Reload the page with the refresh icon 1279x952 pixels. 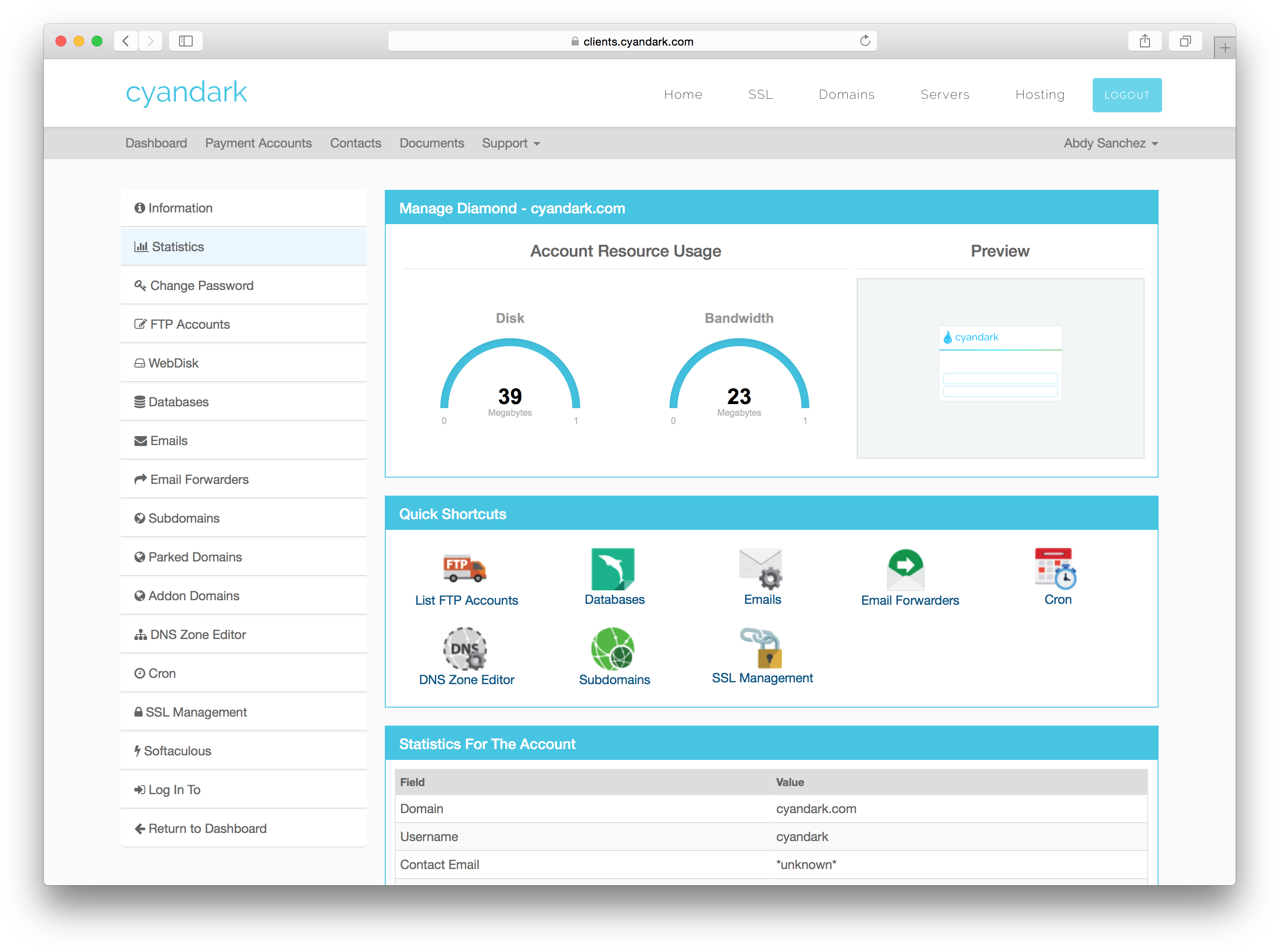(864, 41)
